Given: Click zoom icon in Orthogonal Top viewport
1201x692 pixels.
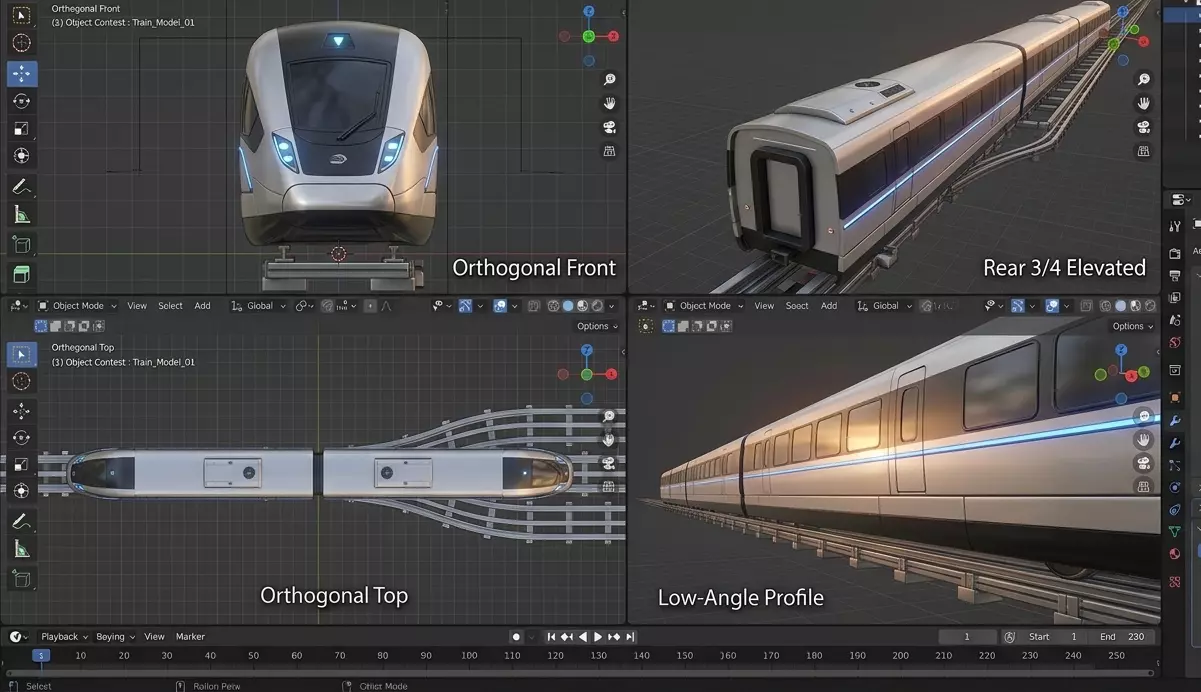Looking at the screenshot, I should tap(609, 416).
